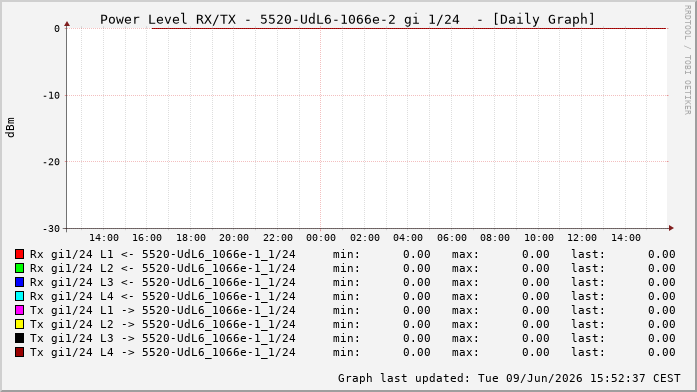Screen dimensions: 697x392
Task: Click the 12:00 x-axis time label
Action: [x=582, y=238]
